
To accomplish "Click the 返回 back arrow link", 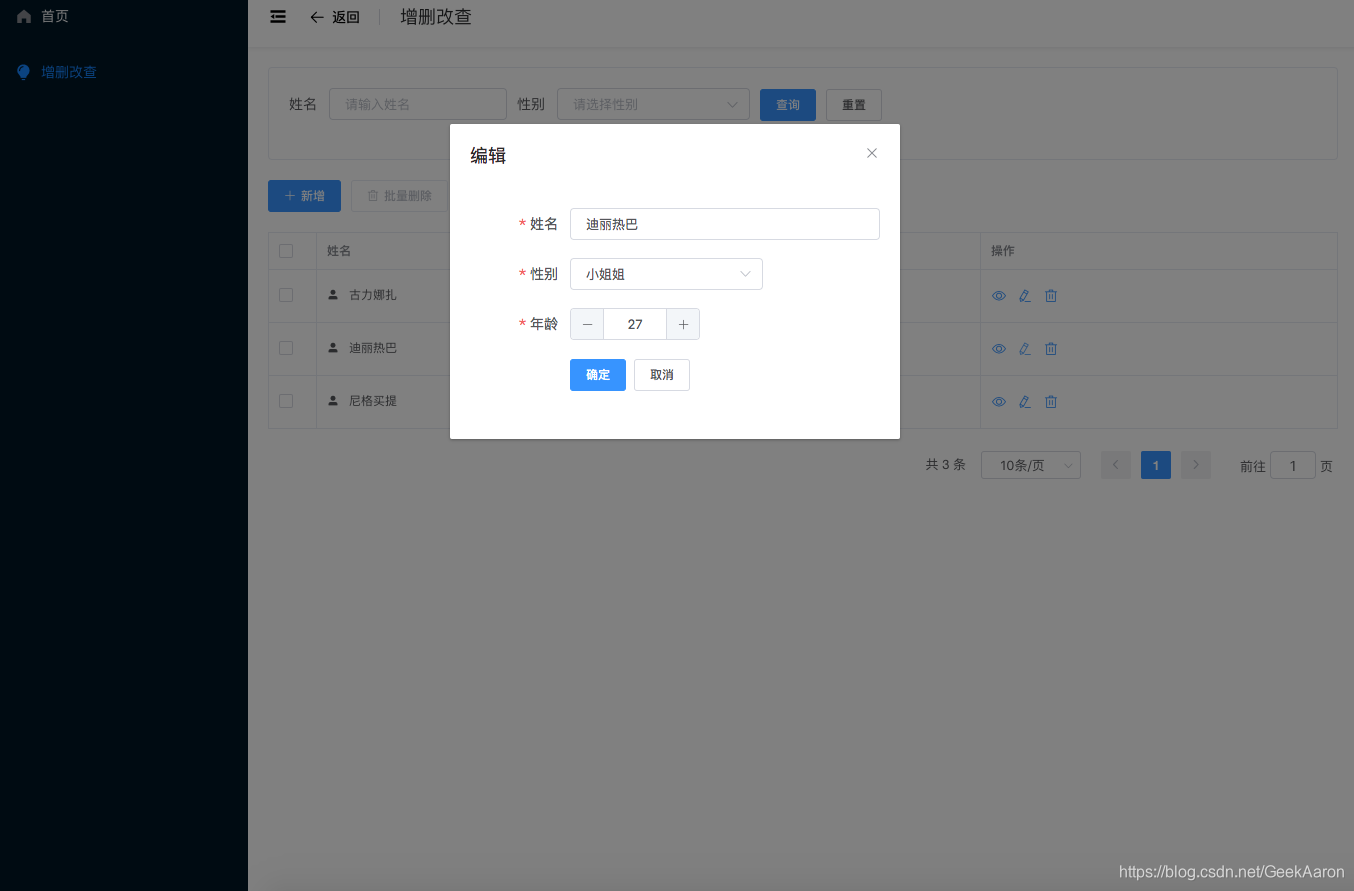I will coord(334,17).
